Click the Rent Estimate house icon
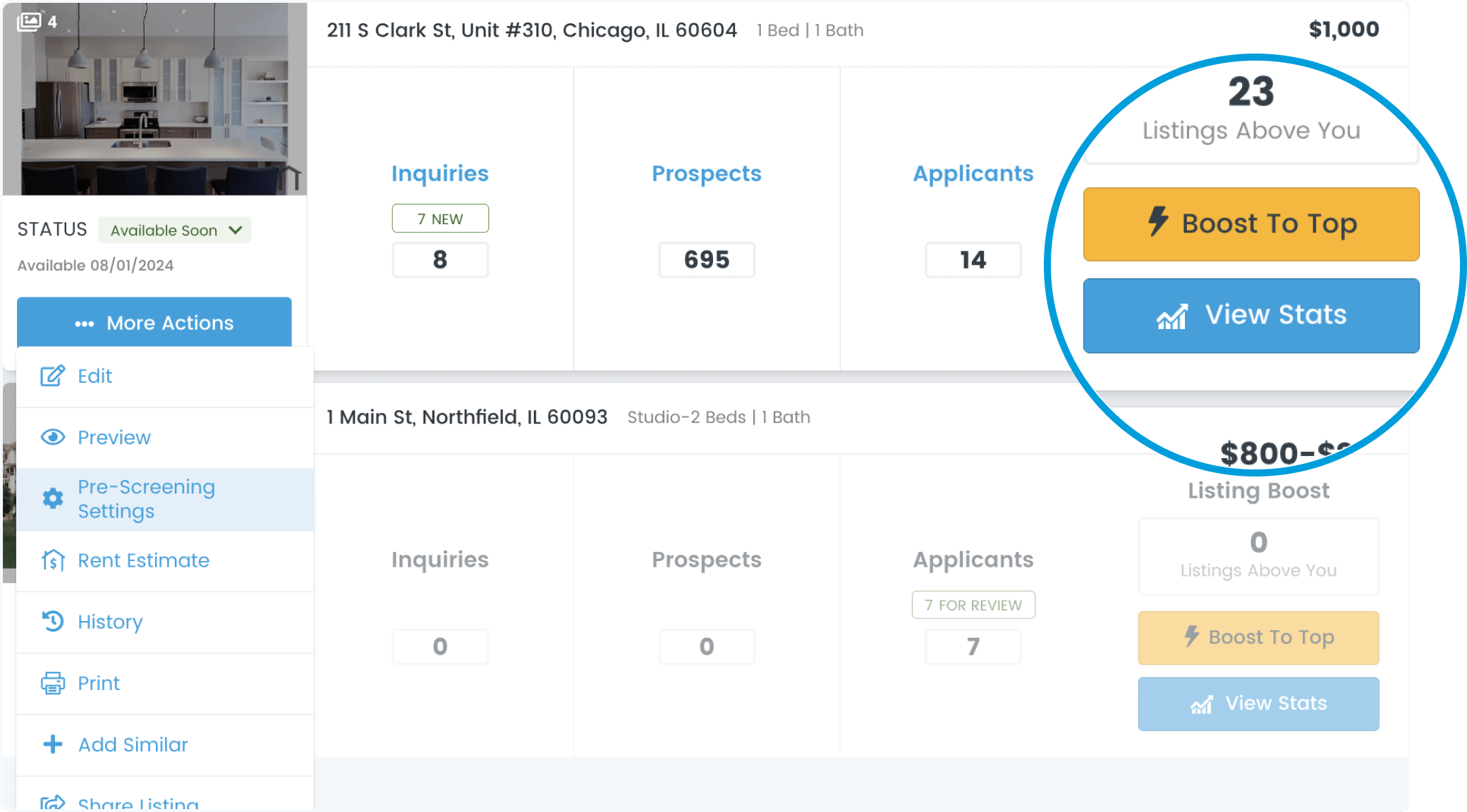This screenshot has height=812, width=1467. (x=53, y=560)
